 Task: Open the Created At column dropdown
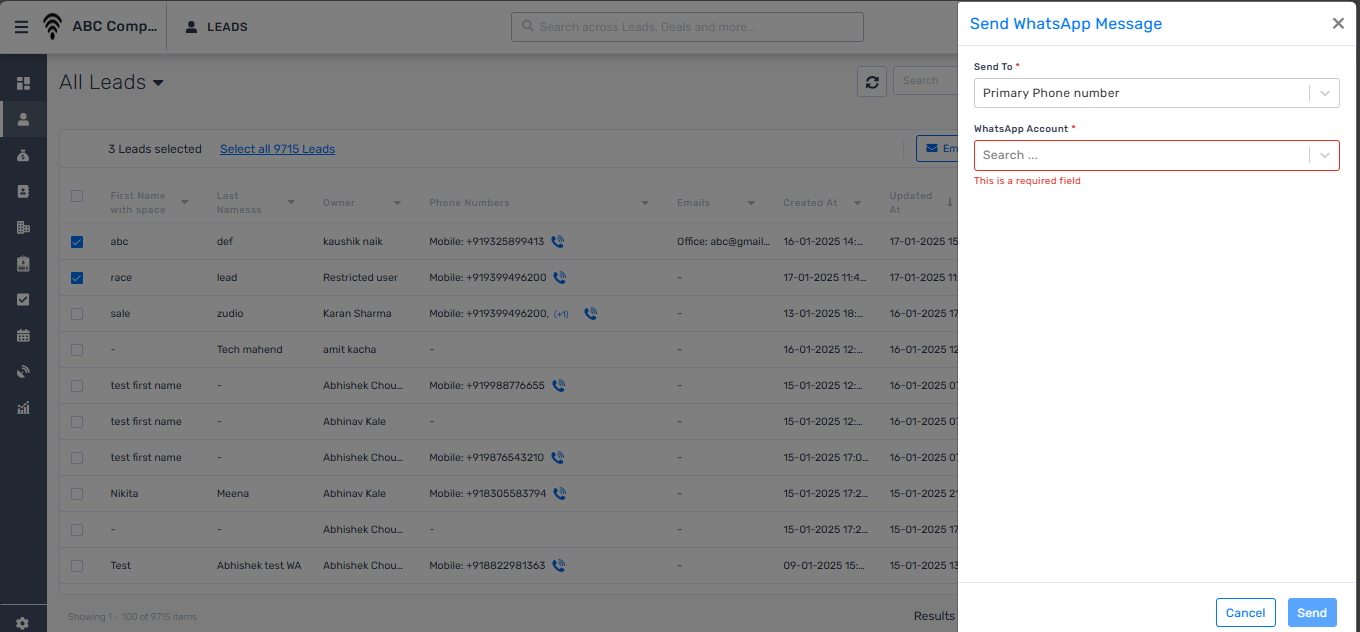857,203
